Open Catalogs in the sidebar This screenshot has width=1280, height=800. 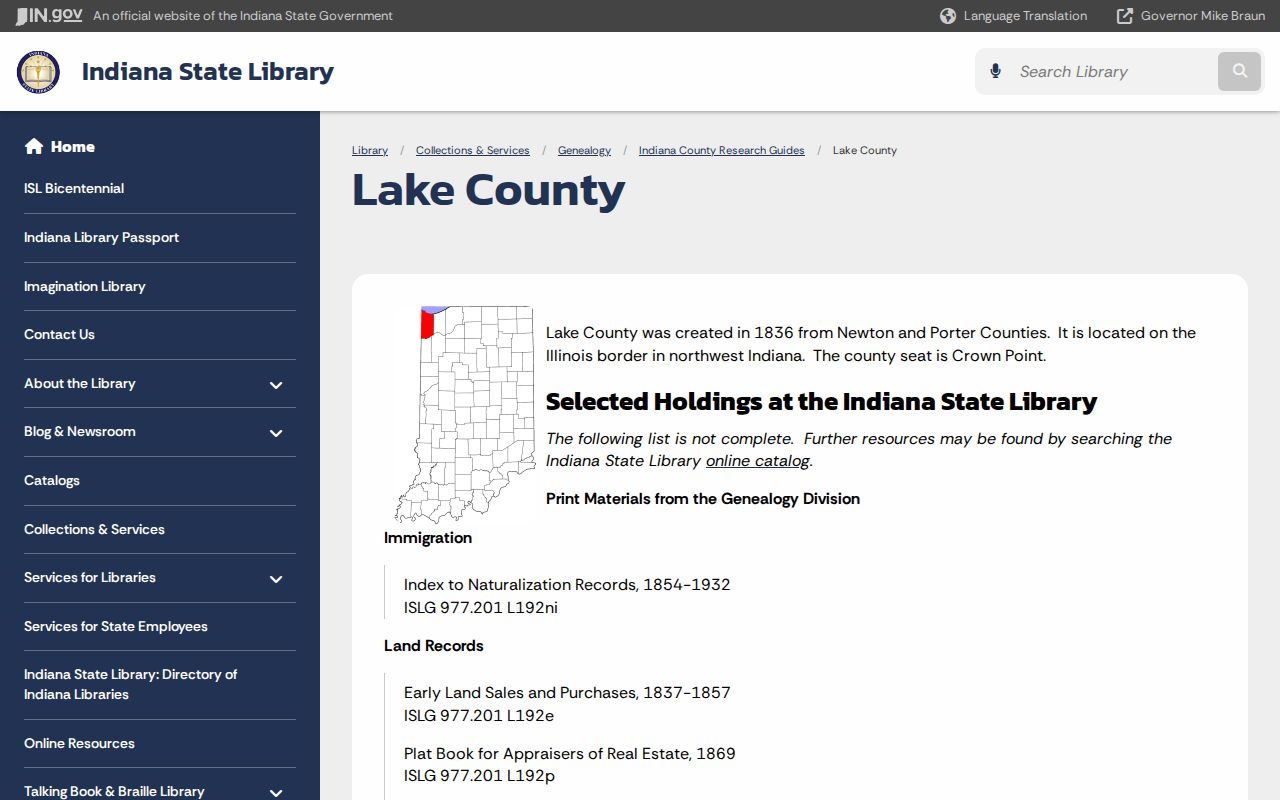click(52, 480)
